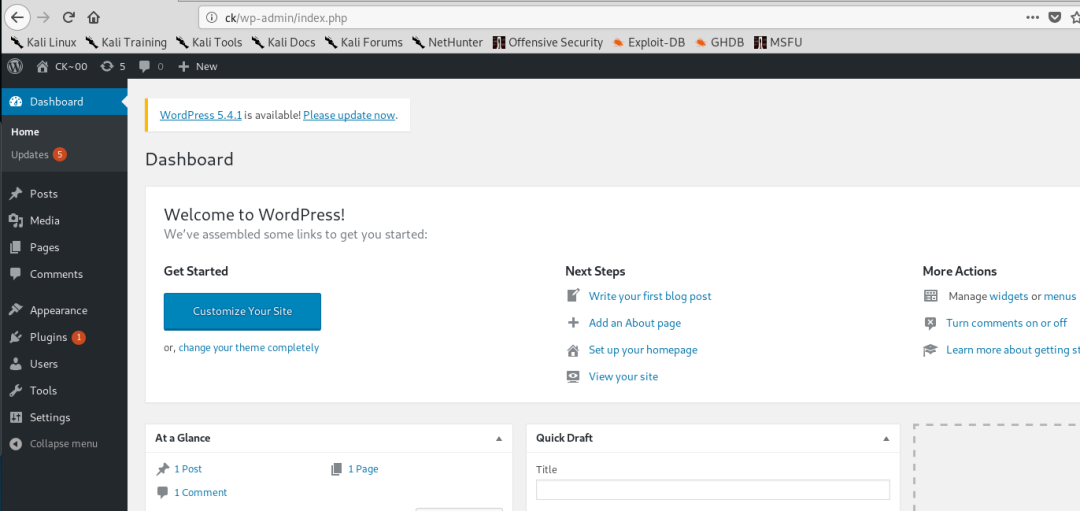Open 1 Page link in At a Glance
Viewport: 1080px width, 511px height.
pyautogui.click(x=363, y=469)
